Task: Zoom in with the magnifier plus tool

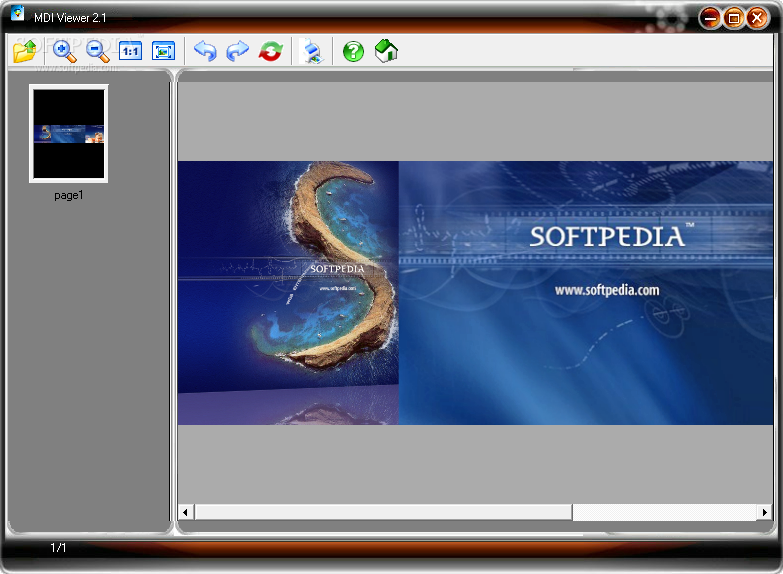Action: [65, 51]
